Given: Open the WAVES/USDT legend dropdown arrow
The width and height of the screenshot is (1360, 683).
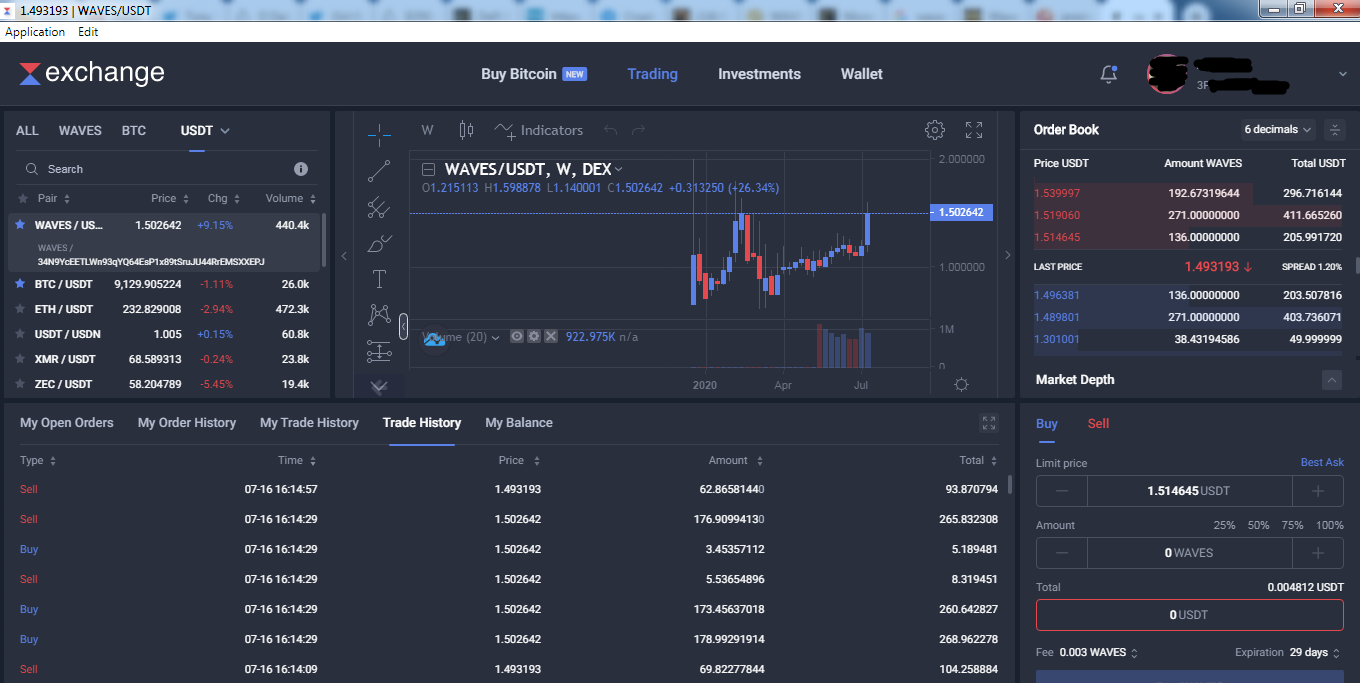Looking at the screenshot, I should pos(619,169).
